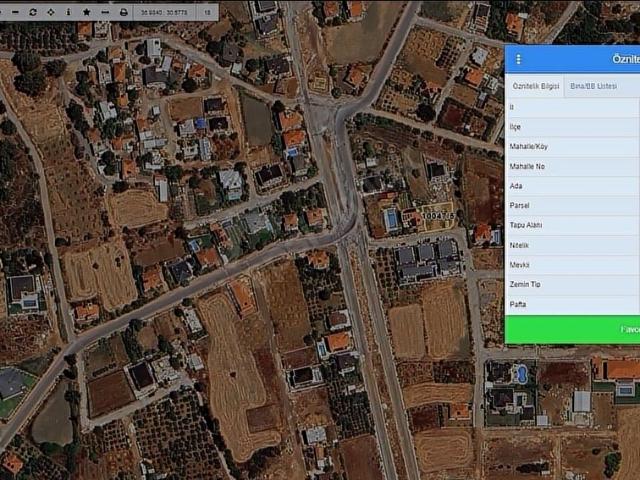Screen dimensions: 640x480
Task: Open the three-dot menu in panel header
Action: coord(518,59)
